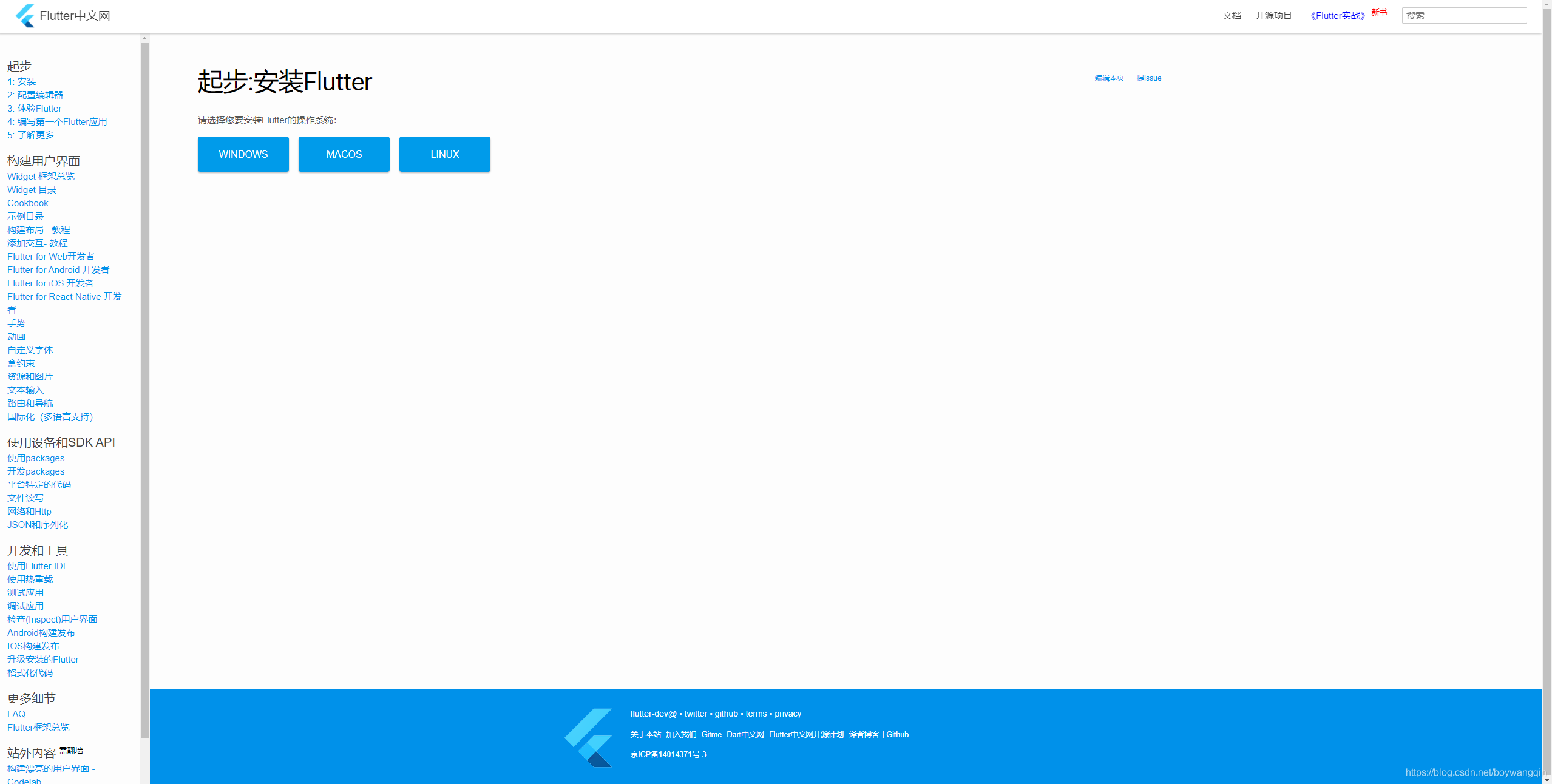Choose the WINDOWS install button
Image resolution: width=1552 pixels, height=784 pixels.
(x=243, y=154)
